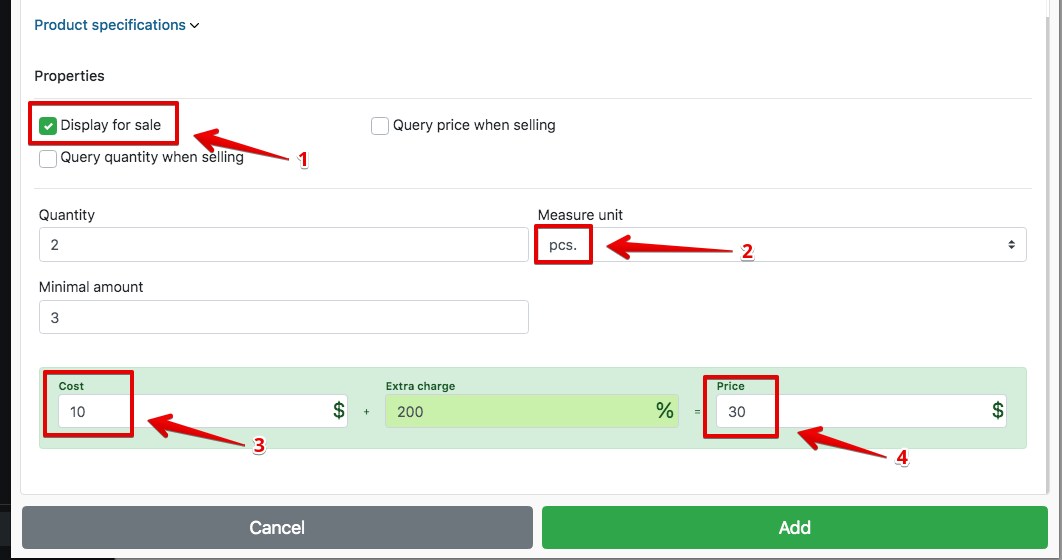Click the dollar icon in the Cost field
Viewport: 1062px width, 560px height.
(x=339, y=411)
